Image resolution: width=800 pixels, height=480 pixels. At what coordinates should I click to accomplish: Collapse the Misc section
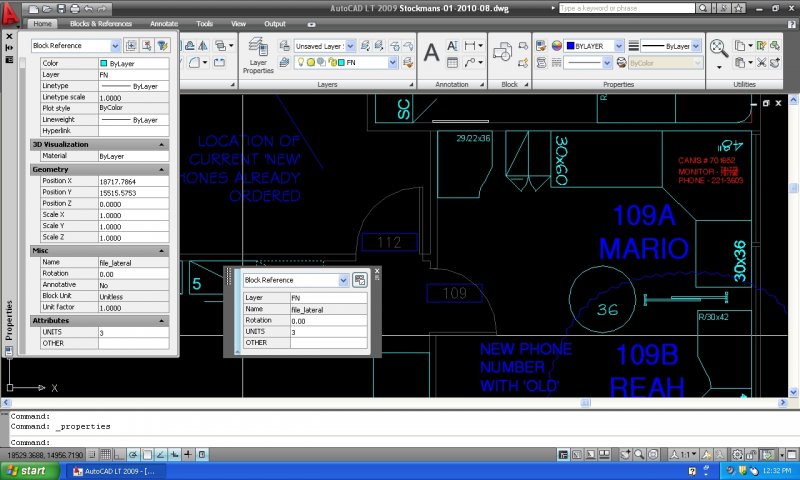[x=161, y=250]
